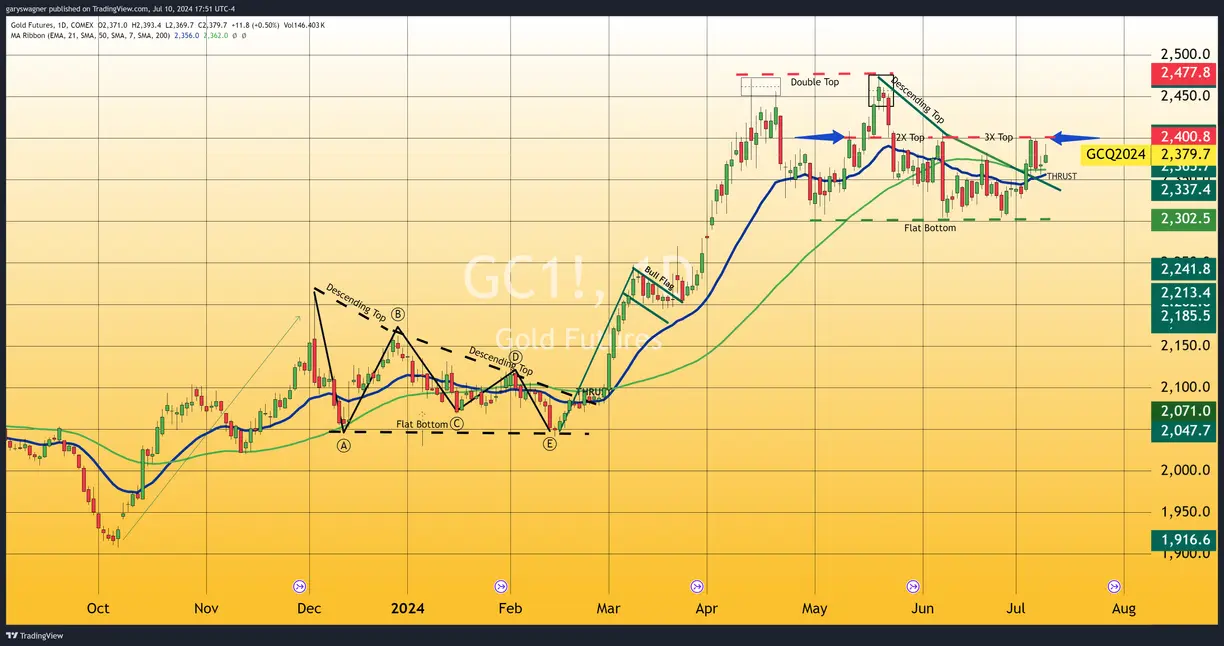Click the Feb label on time axis

pyautogui.click(x=509, y=608)
